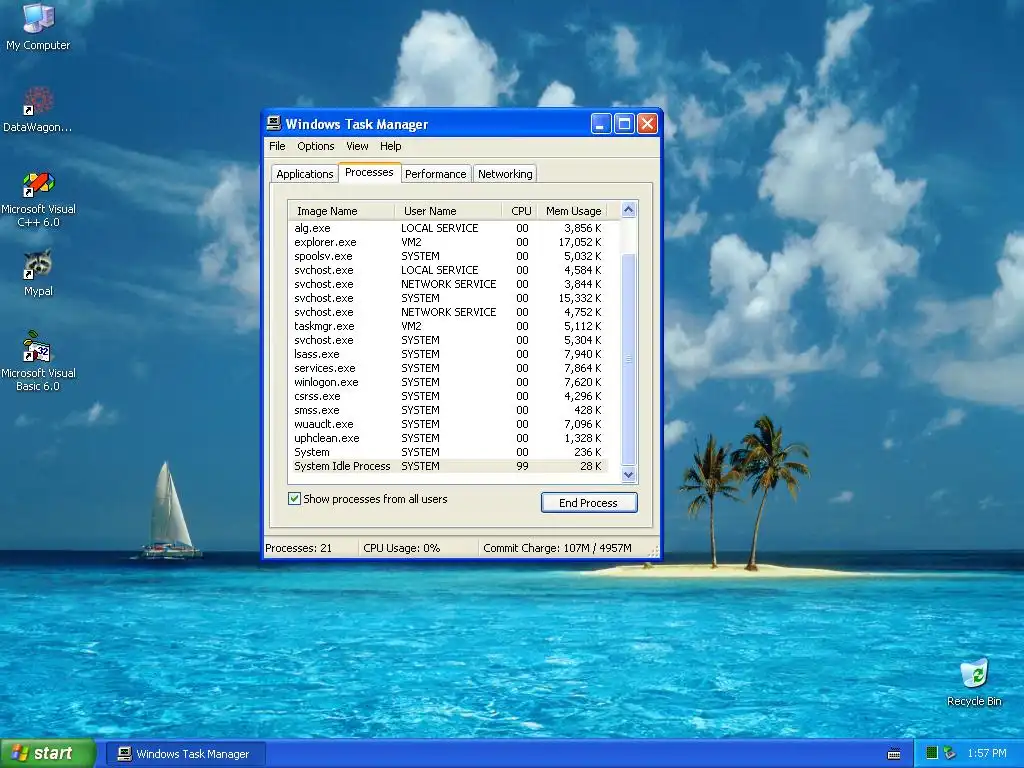Select svchost.exe using 3,844 K
This screenshot has height=768, width=1024.
tap(448, 284)
